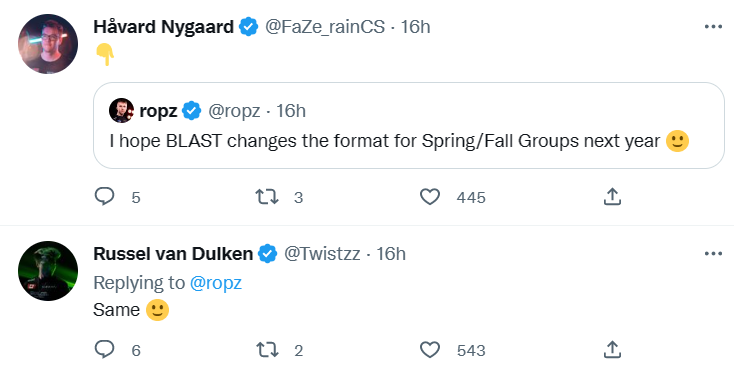Viewport: 734px width, 375px height.
Task: Share Håvard Nygaard's tweet
Action: [612, 197]
